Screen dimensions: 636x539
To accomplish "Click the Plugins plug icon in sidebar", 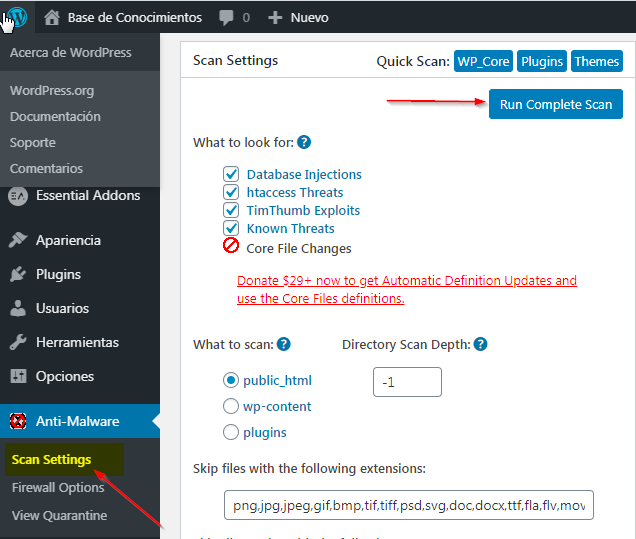I will tap(18, 274).
